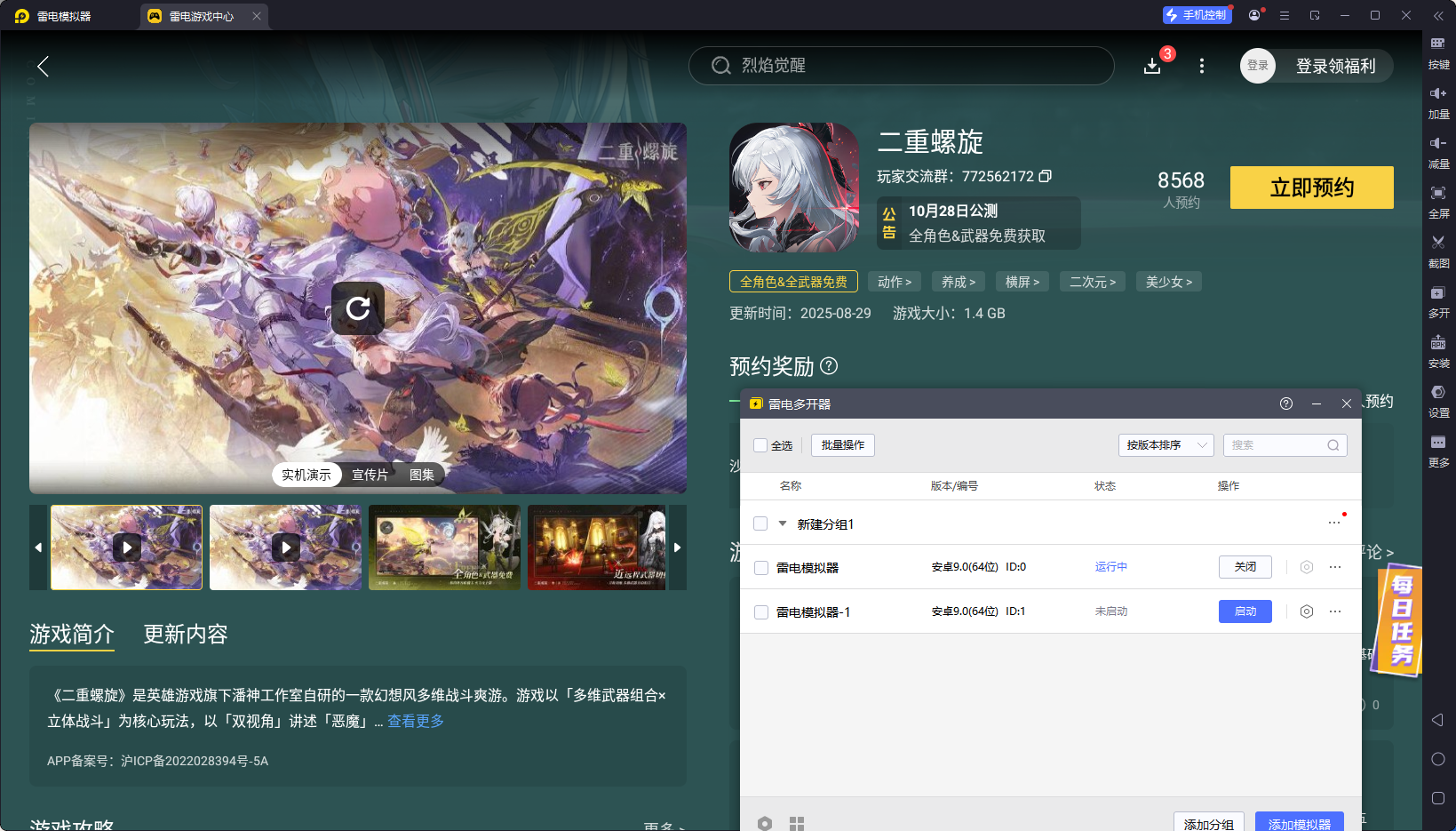The height and width of the screenshot is (831, 1456).
Task: Open the 动作 genre tag
Action: [x=895, y=282]
